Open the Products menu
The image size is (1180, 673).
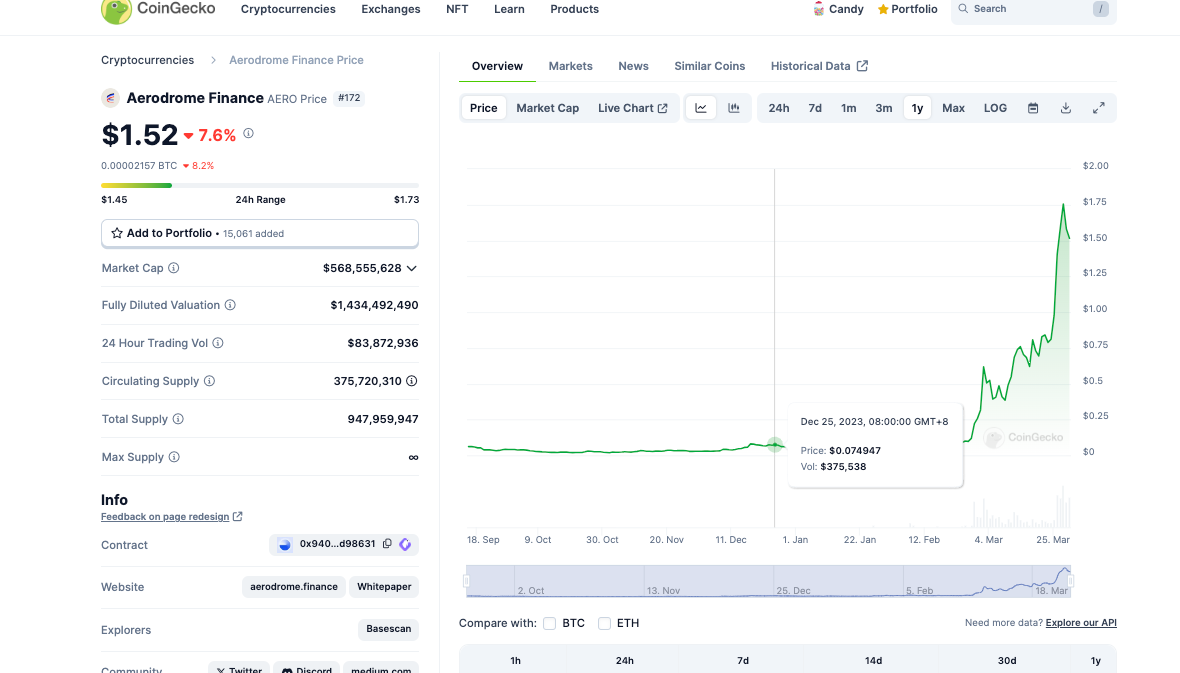574,9
